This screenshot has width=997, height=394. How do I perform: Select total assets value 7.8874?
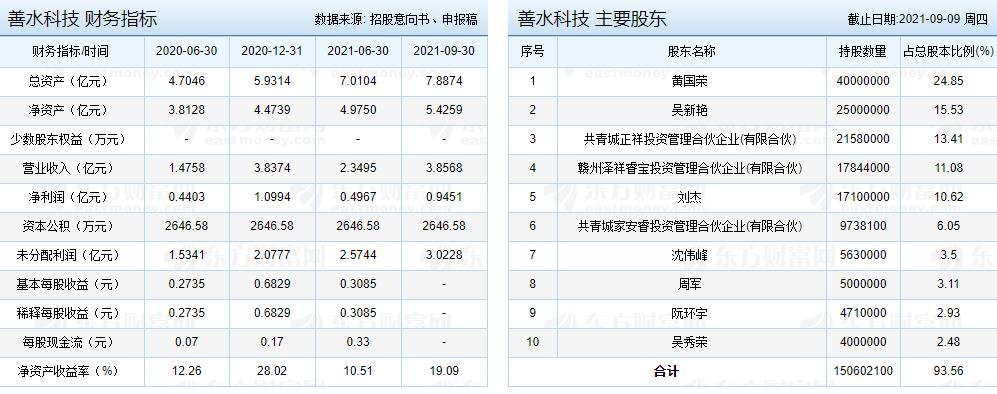click(444, 81)
